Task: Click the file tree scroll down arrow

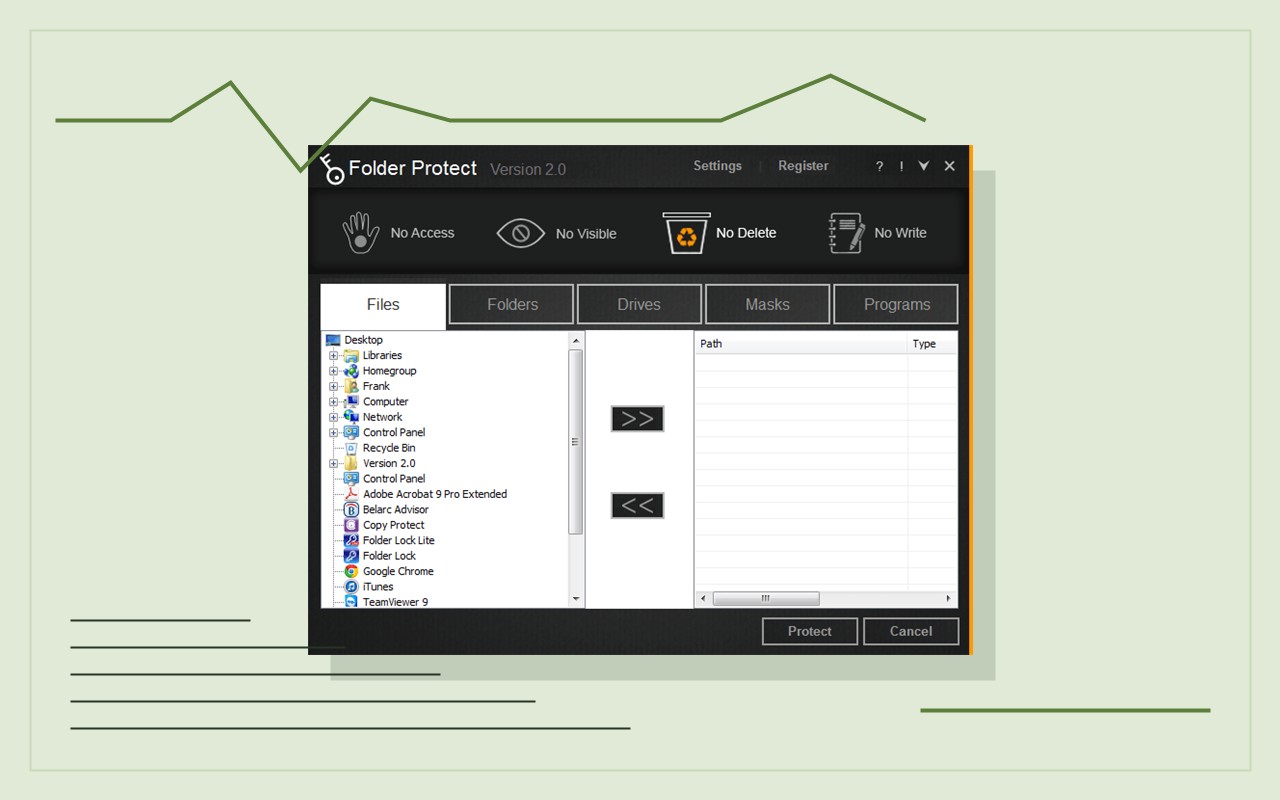Action: click(575, 600)
